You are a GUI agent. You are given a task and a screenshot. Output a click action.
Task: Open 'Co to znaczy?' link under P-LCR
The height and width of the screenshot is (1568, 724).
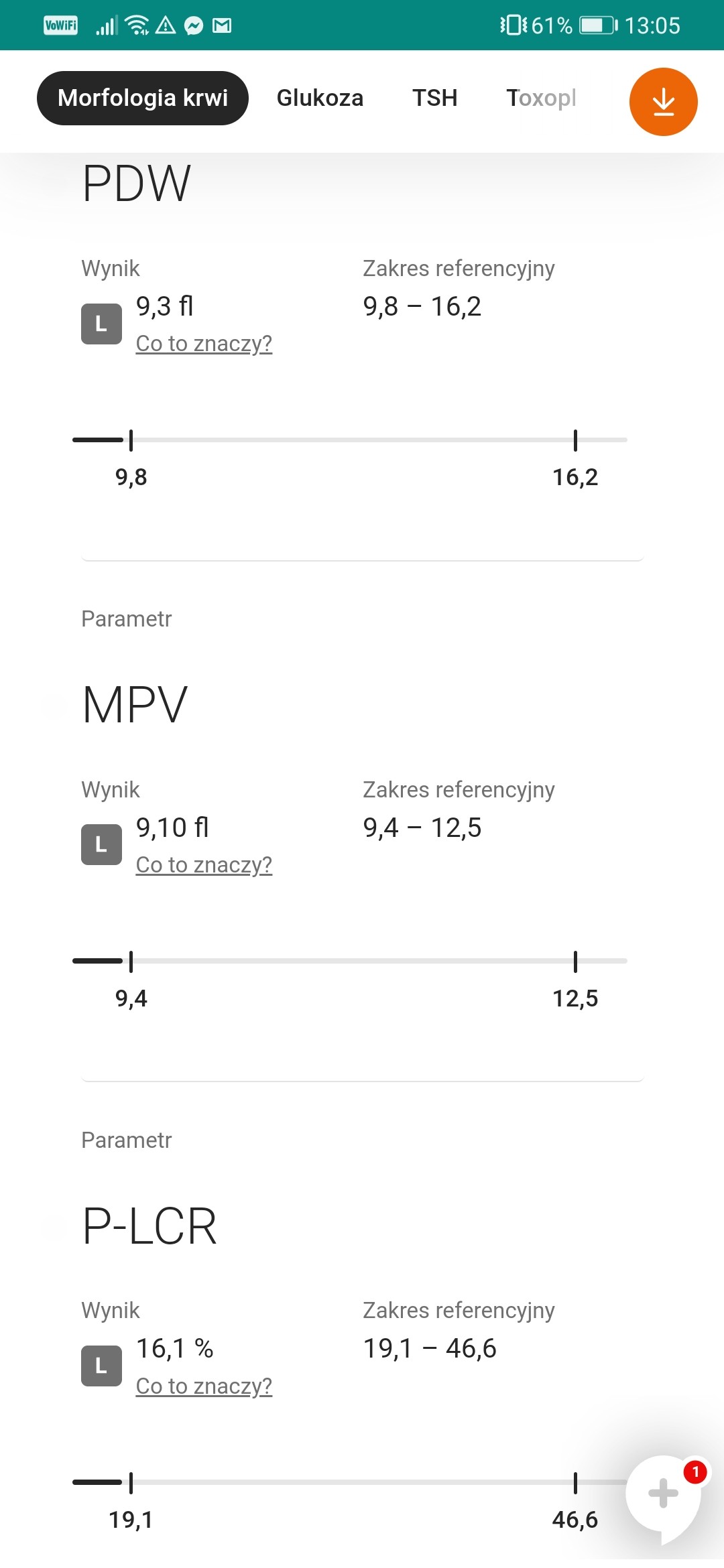click(x=204, y=1386)
